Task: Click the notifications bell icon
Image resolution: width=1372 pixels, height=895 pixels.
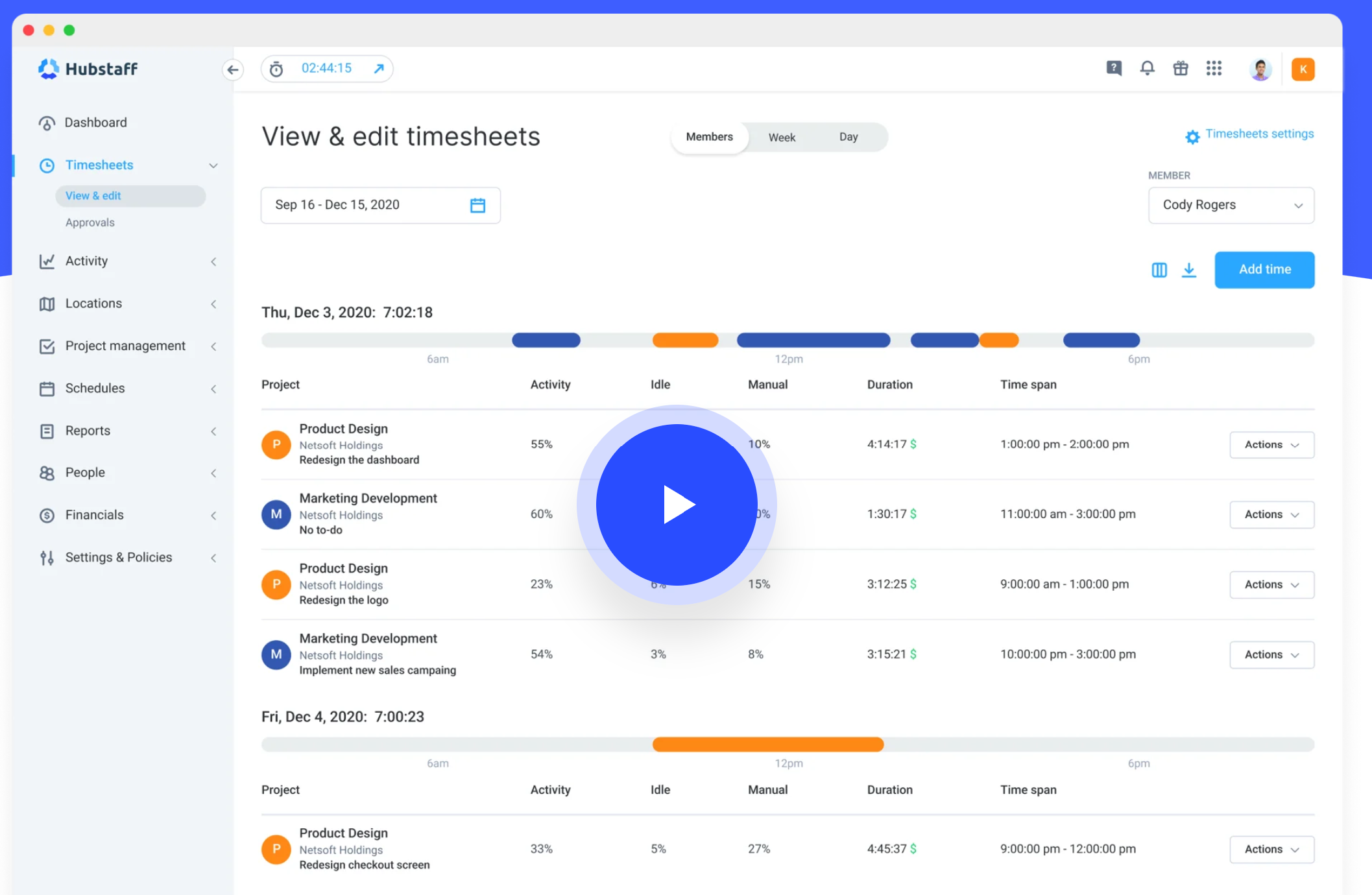Action: tap(1147, 68)
